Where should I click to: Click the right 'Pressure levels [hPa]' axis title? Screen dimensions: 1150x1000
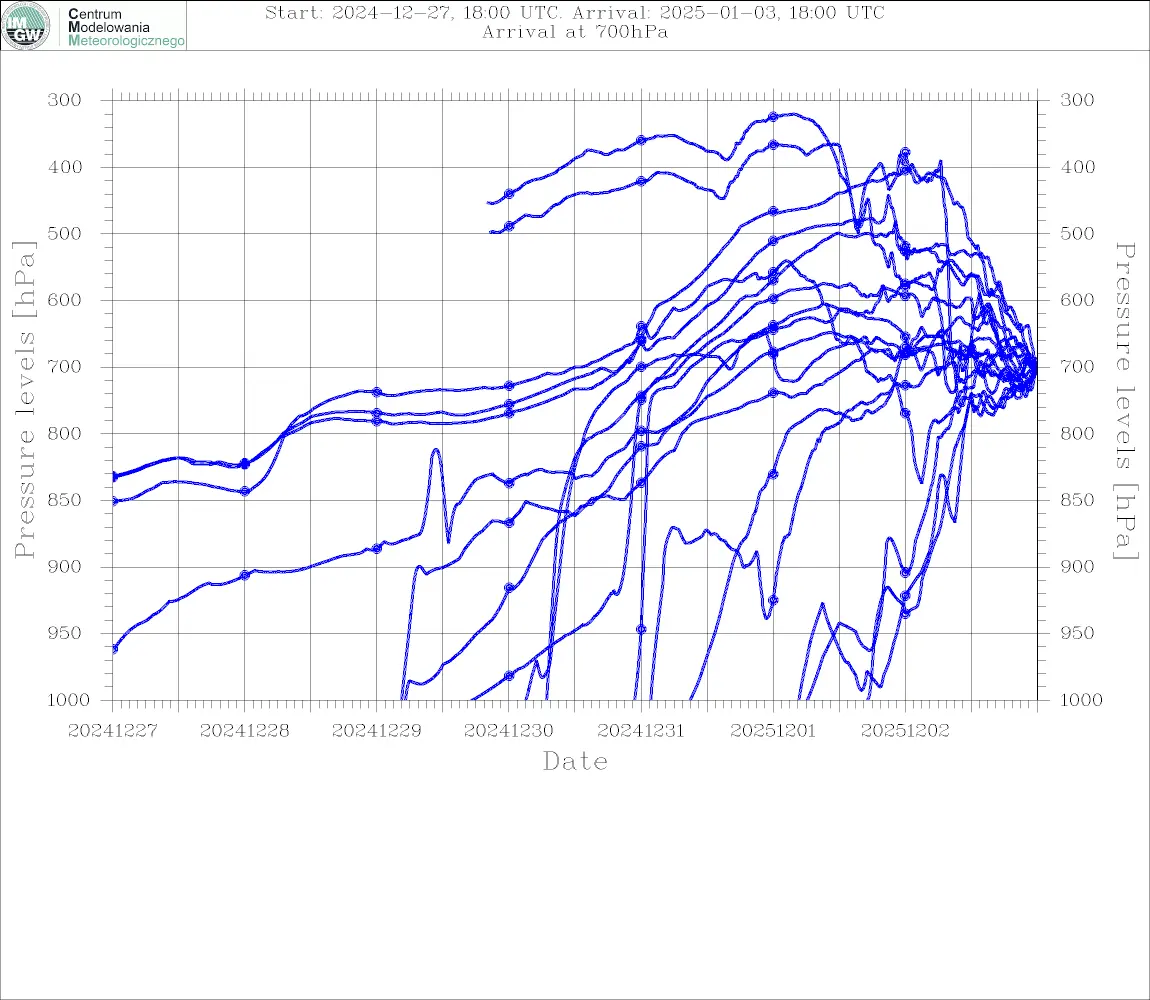pos(1125,401)
